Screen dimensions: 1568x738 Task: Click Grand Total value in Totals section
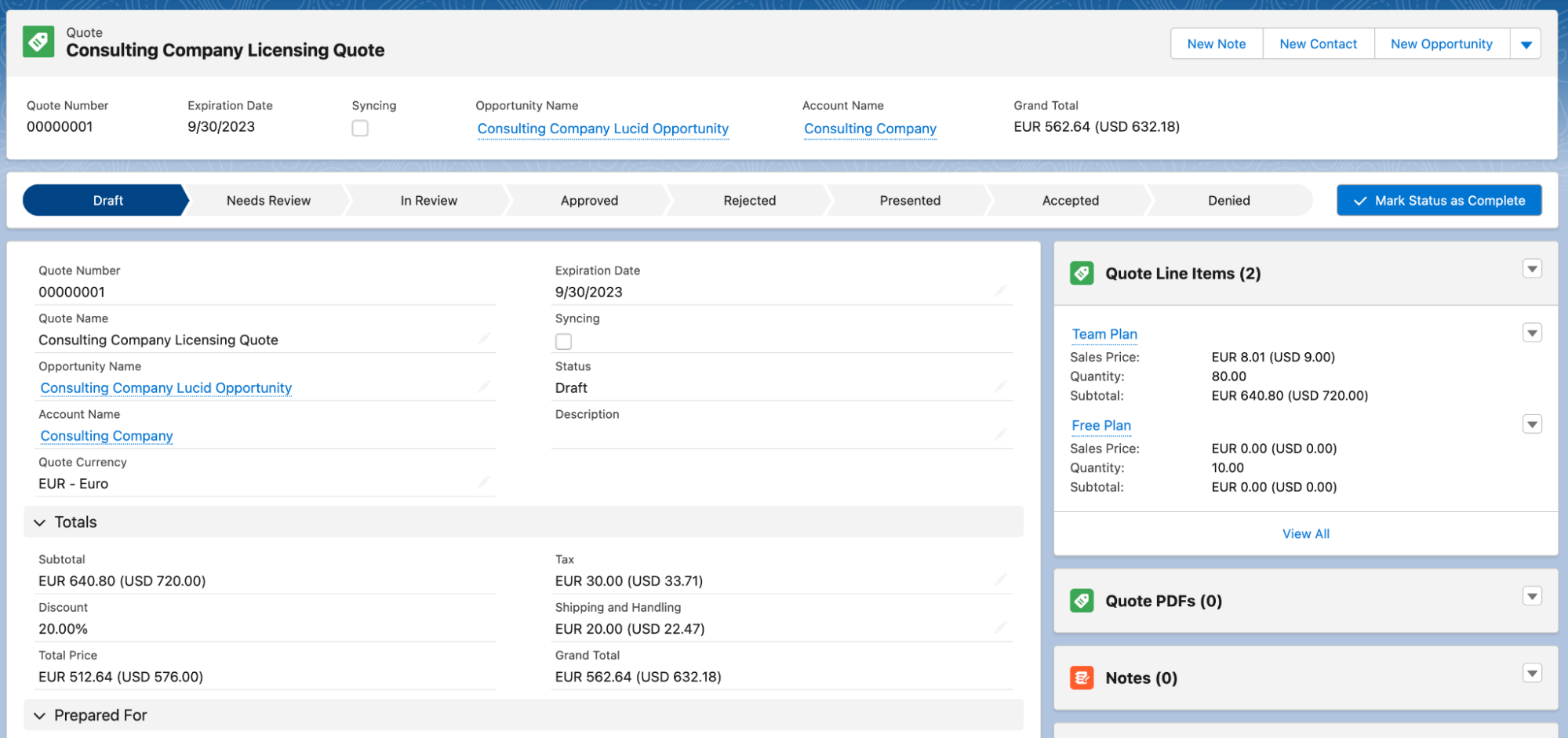click(x=638, y=676)
